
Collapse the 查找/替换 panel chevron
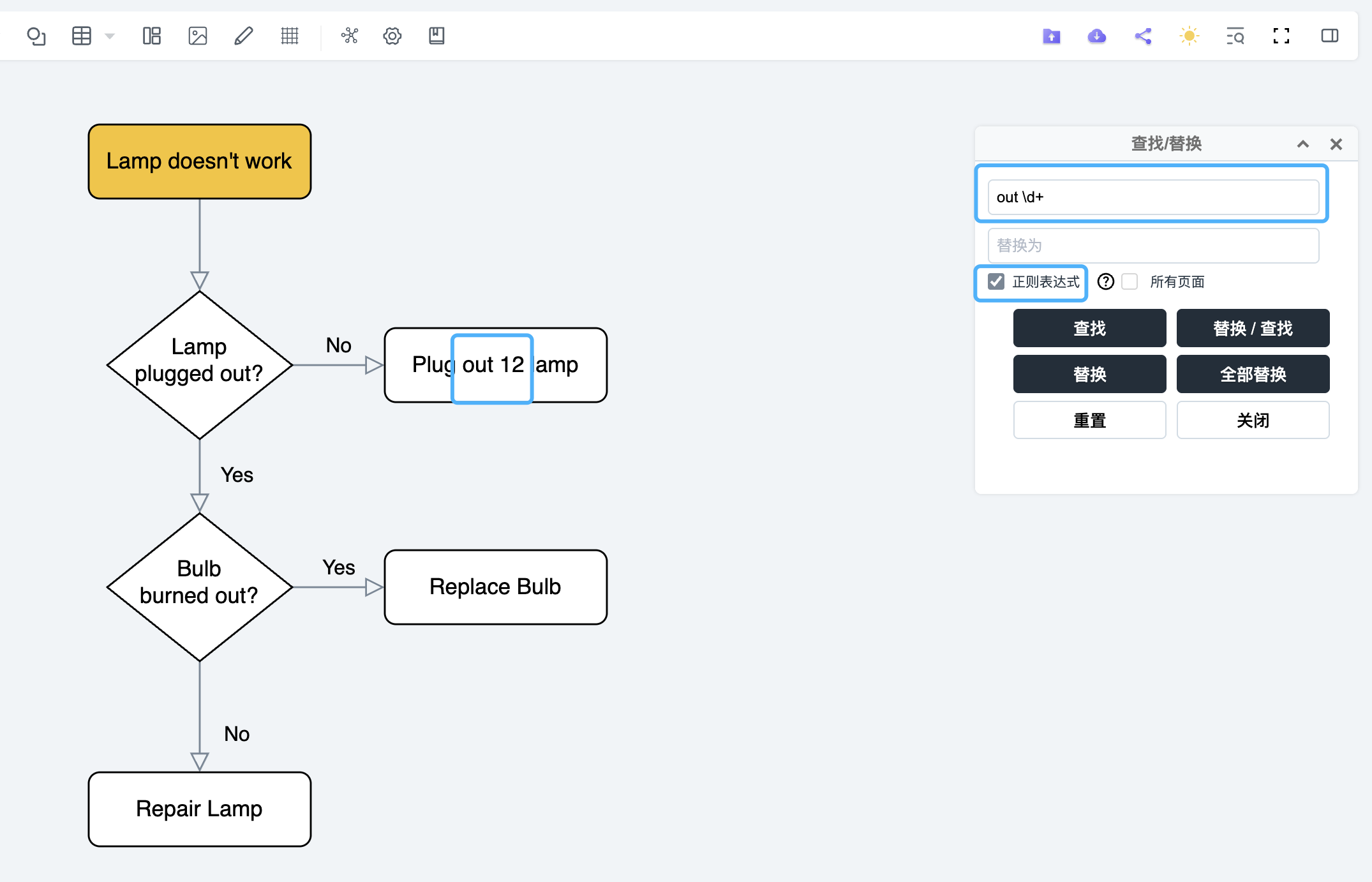1303,144
